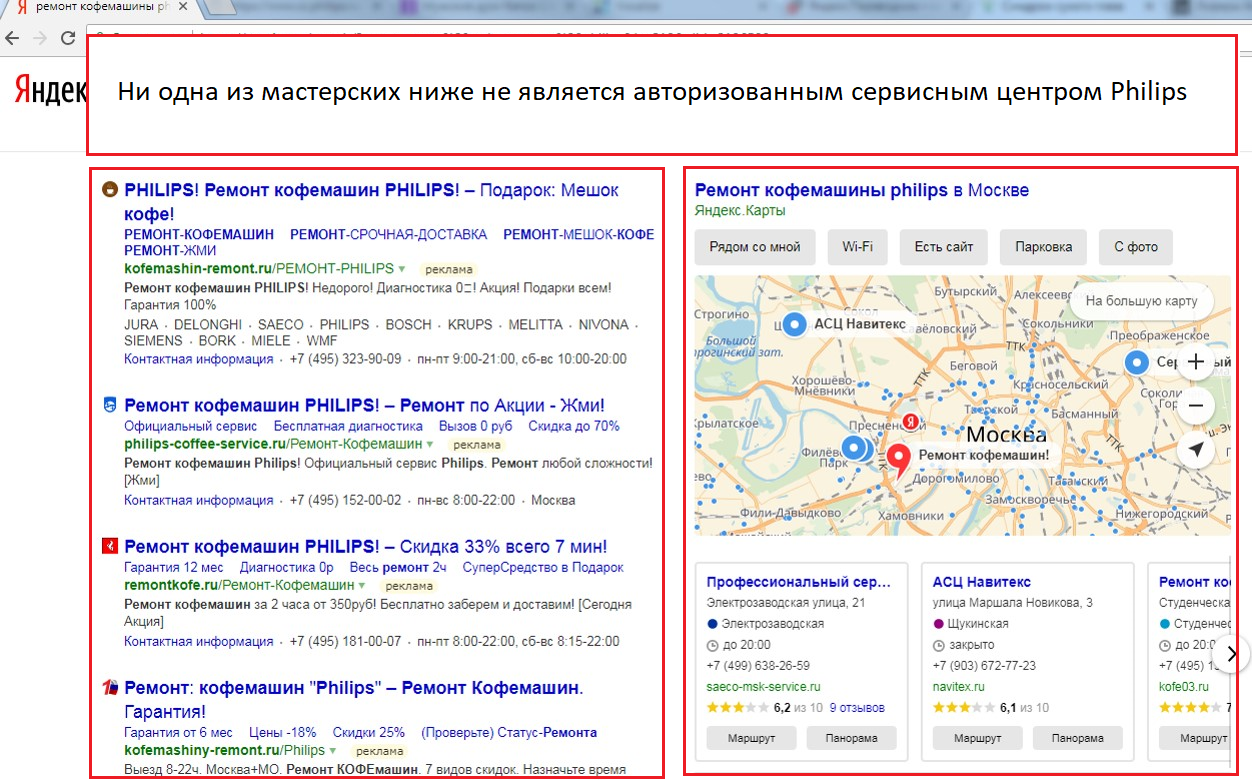Click 'Гарантия 12 мес' sitelink
Viewport: 1252px width, 780px height.
173,567
